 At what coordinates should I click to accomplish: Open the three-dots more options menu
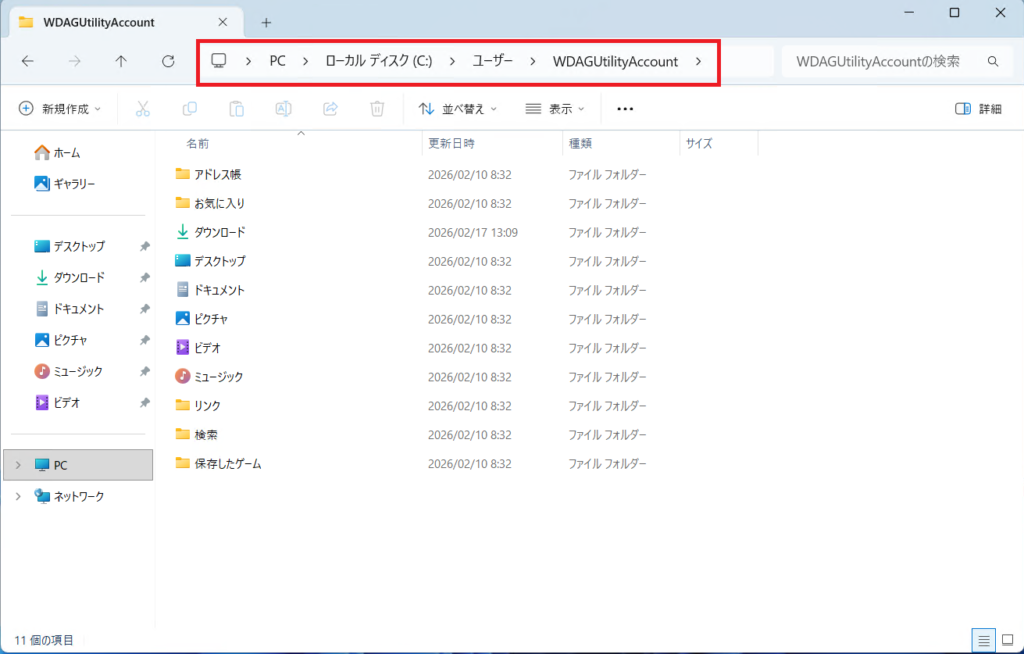tap(625, 109)
